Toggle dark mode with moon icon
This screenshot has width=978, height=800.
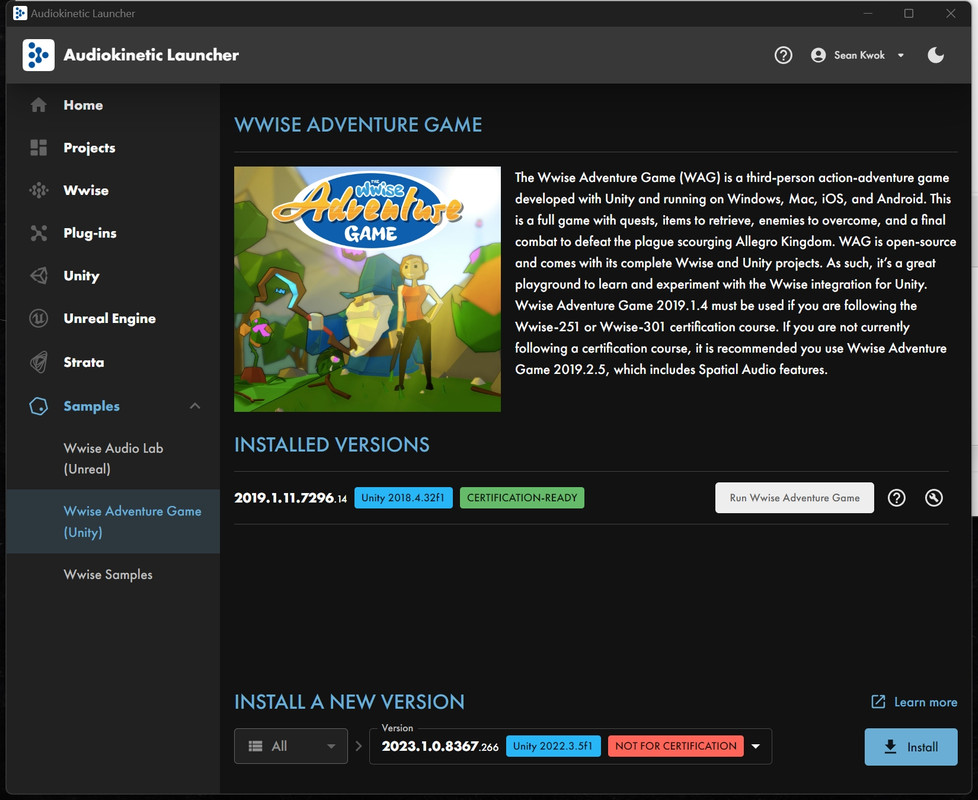(936, 55)
